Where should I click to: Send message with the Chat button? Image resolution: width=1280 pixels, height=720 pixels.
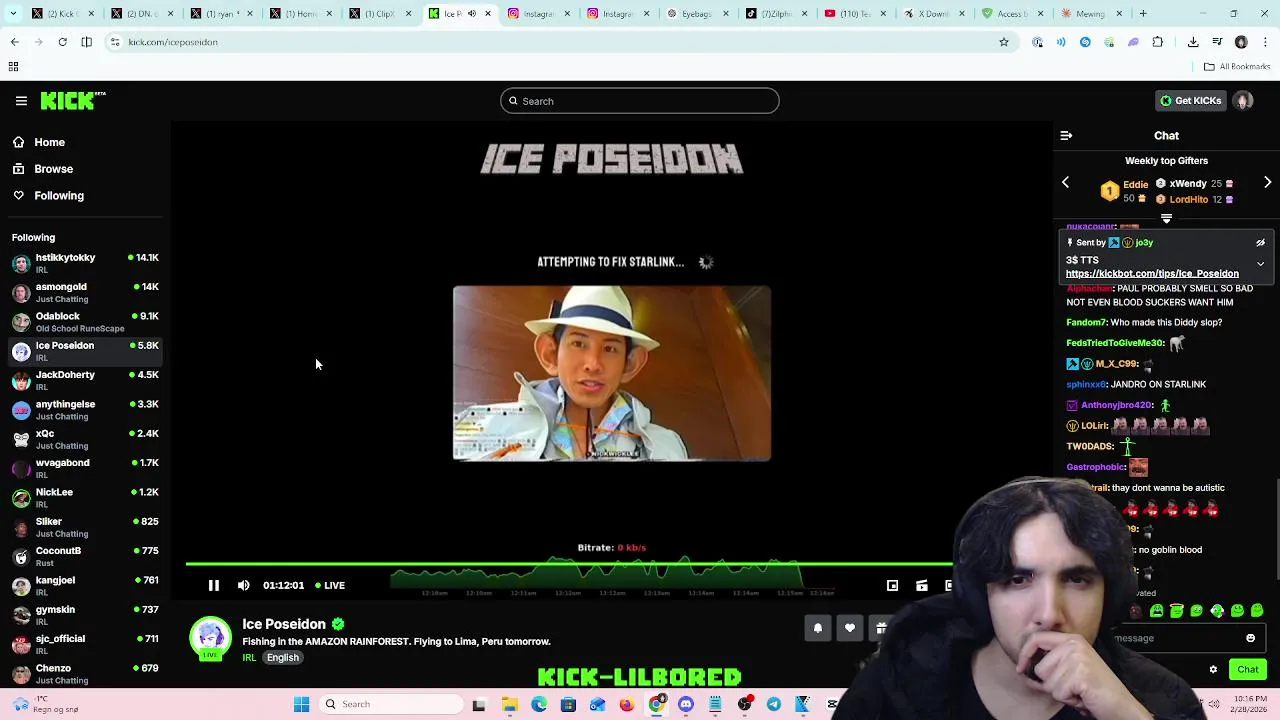click(x=1247, y=670)
